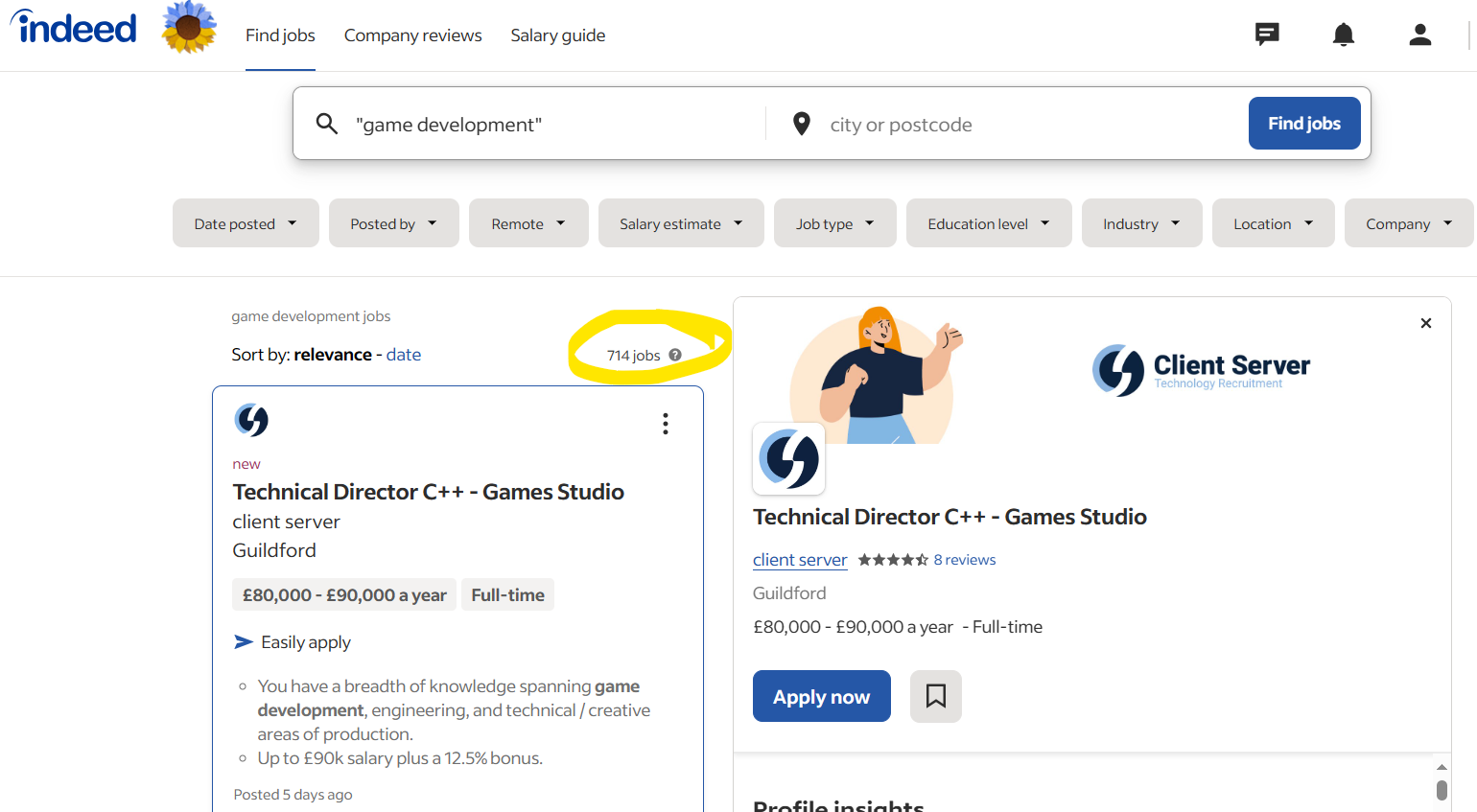This screenshot has width=1477, height=812.
Task: Click the Guildford location in details panel
Action: point(789,593)
